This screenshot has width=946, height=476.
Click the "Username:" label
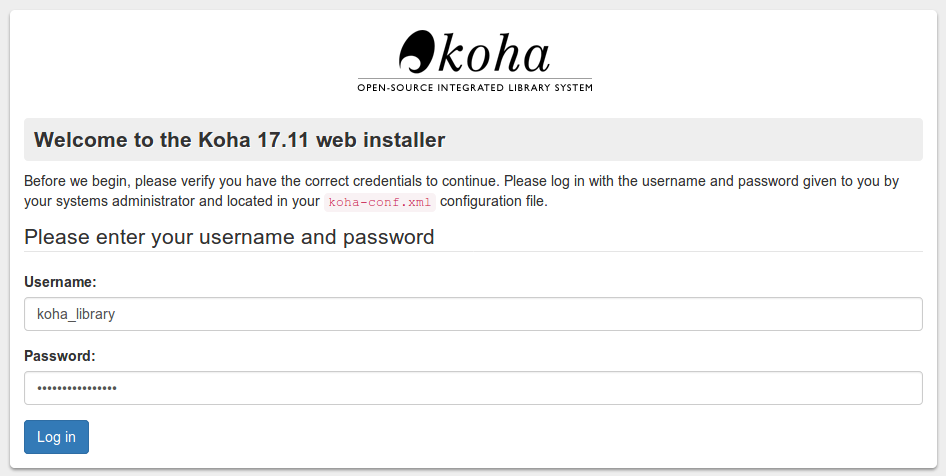(x=60, y=283)
